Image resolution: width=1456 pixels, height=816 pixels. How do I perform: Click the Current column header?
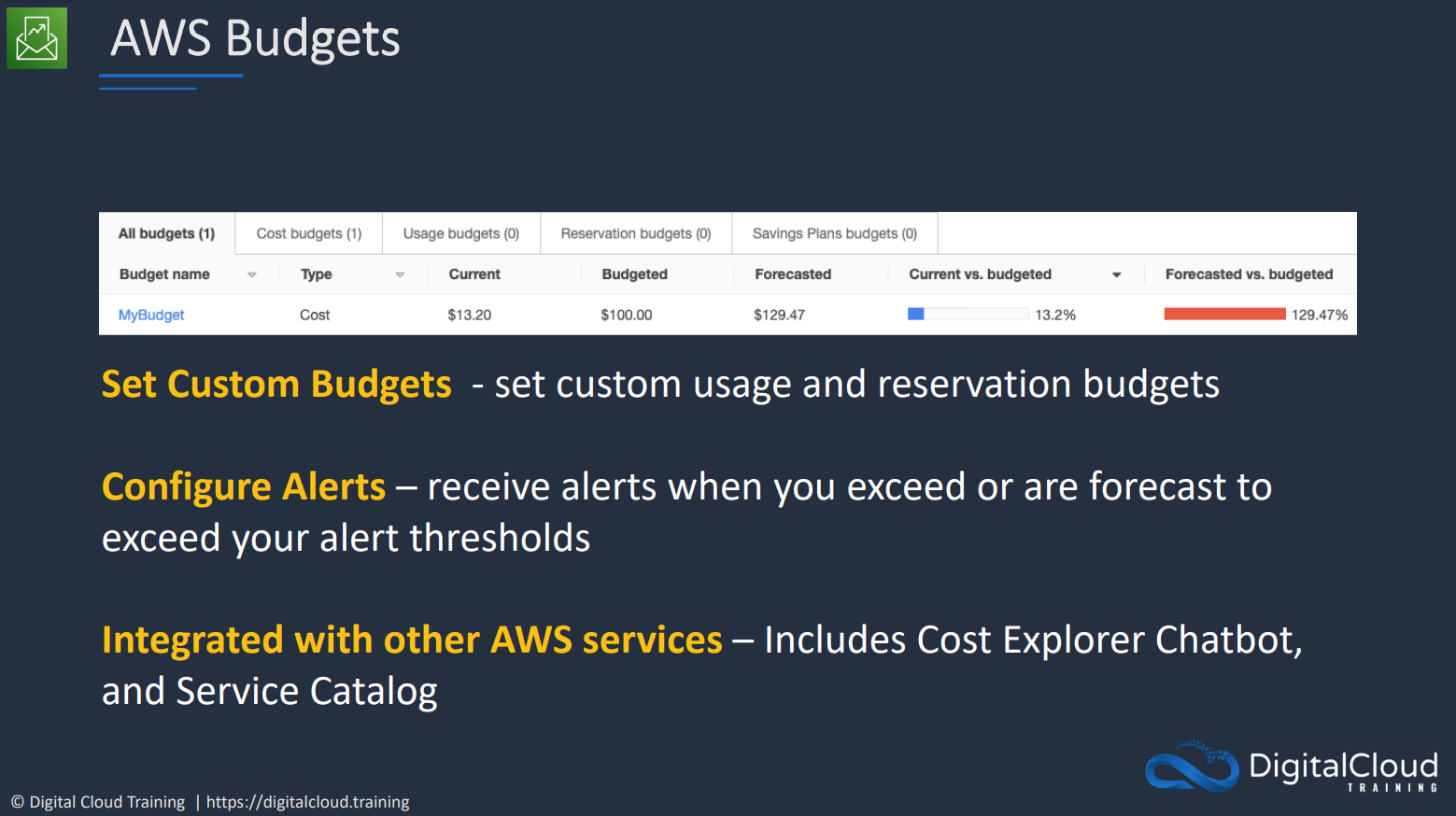pyautogui.click(x=474, y=274)
